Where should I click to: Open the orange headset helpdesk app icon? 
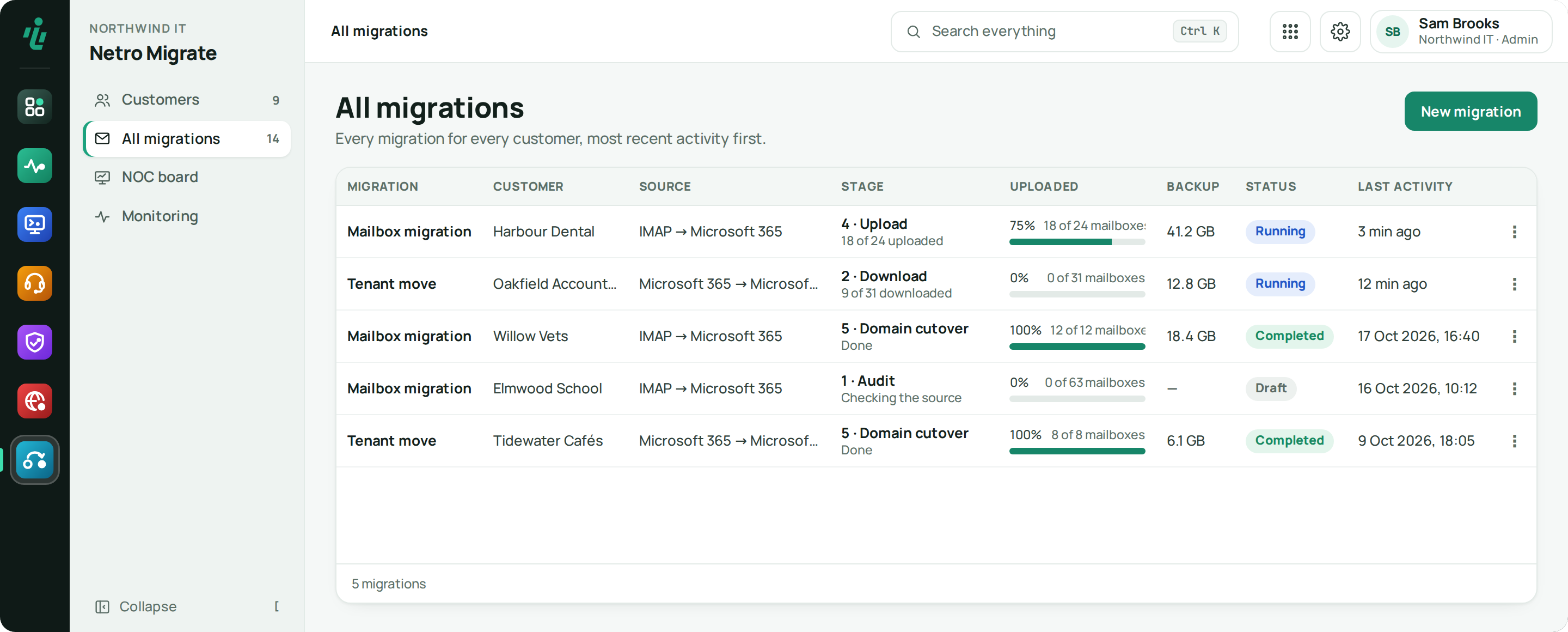click(x=35, y=284)
